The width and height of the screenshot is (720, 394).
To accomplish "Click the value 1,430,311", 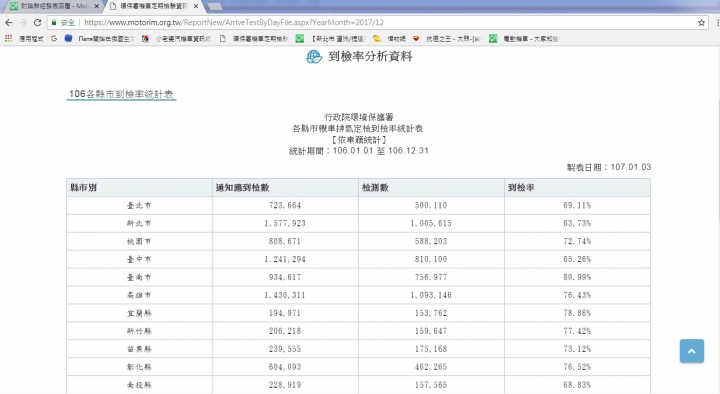I will tap(285, 295).
